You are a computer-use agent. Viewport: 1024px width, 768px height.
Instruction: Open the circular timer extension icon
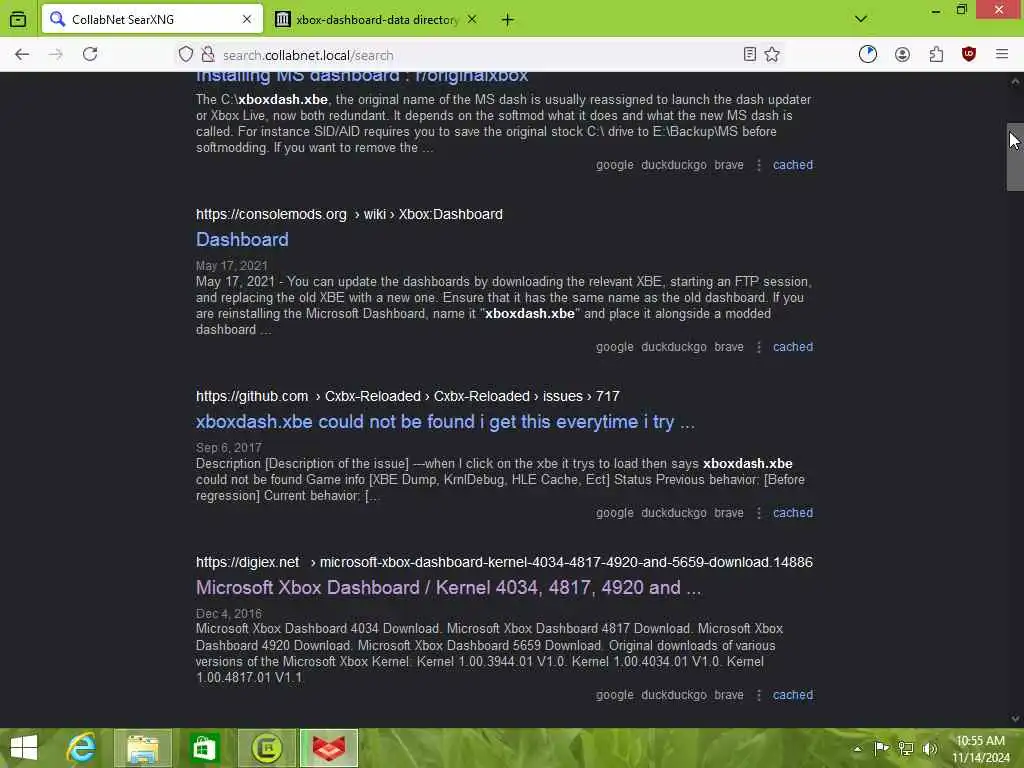(868, 55)
